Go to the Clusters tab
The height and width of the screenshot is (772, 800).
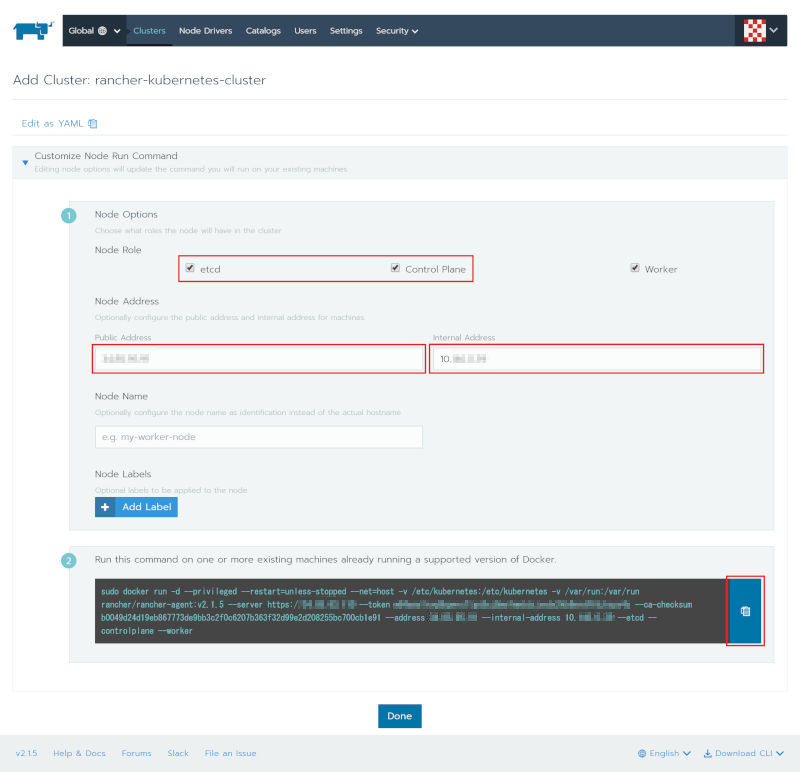click(x=149, y=31)
